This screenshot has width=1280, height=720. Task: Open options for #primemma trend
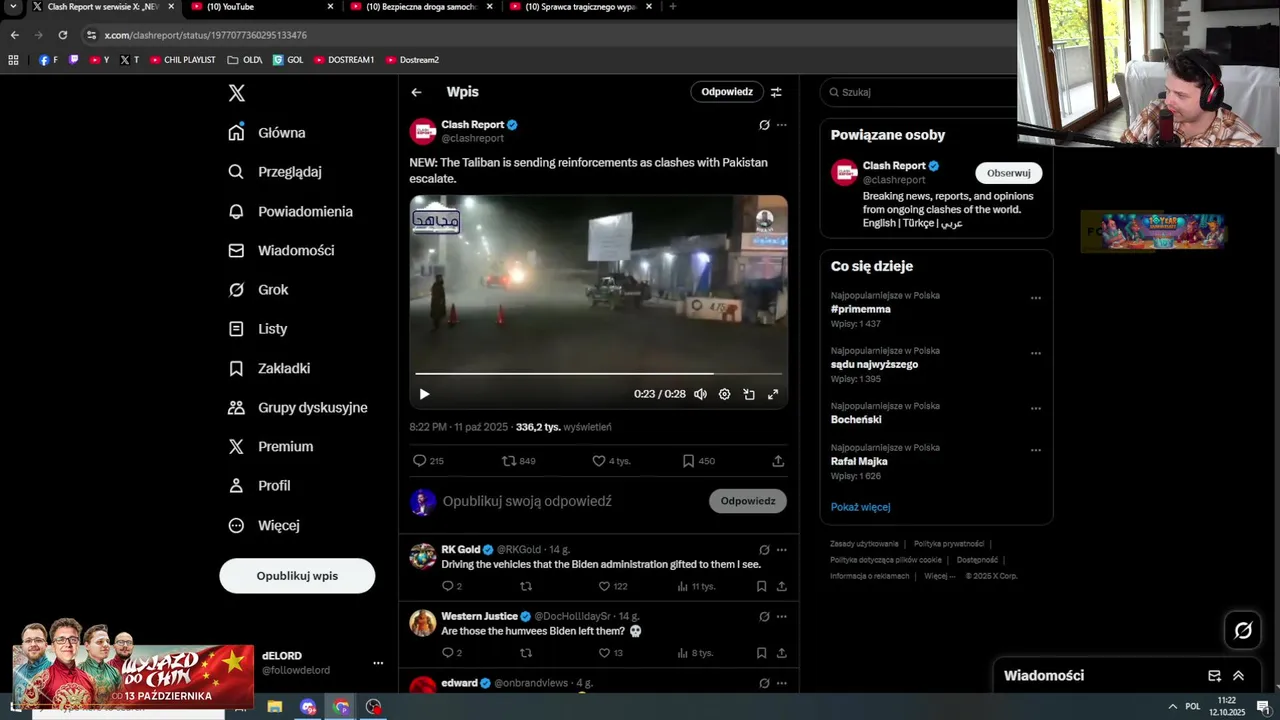(1036, 298)
